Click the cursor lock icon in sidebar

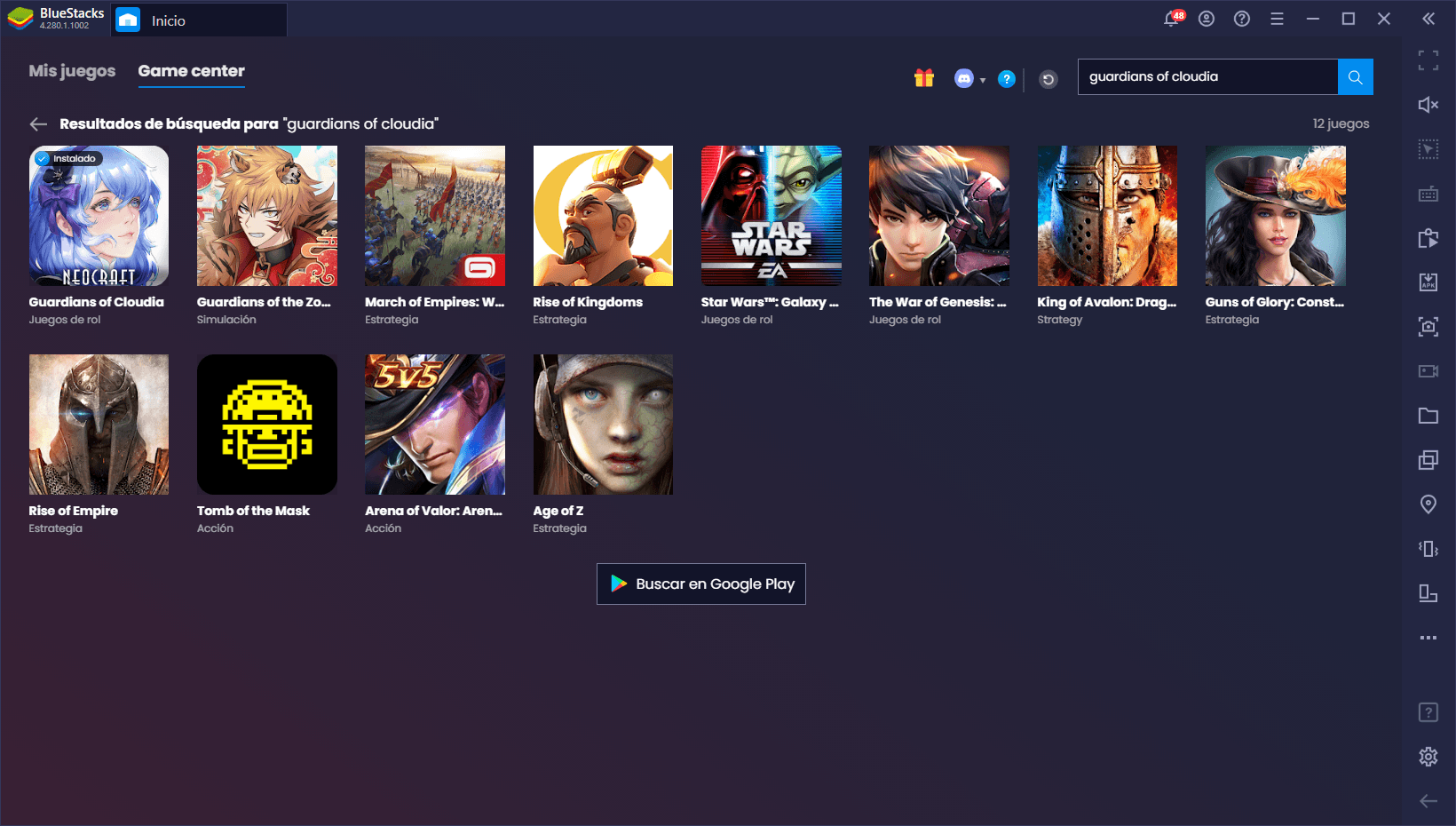[1428, 149]
